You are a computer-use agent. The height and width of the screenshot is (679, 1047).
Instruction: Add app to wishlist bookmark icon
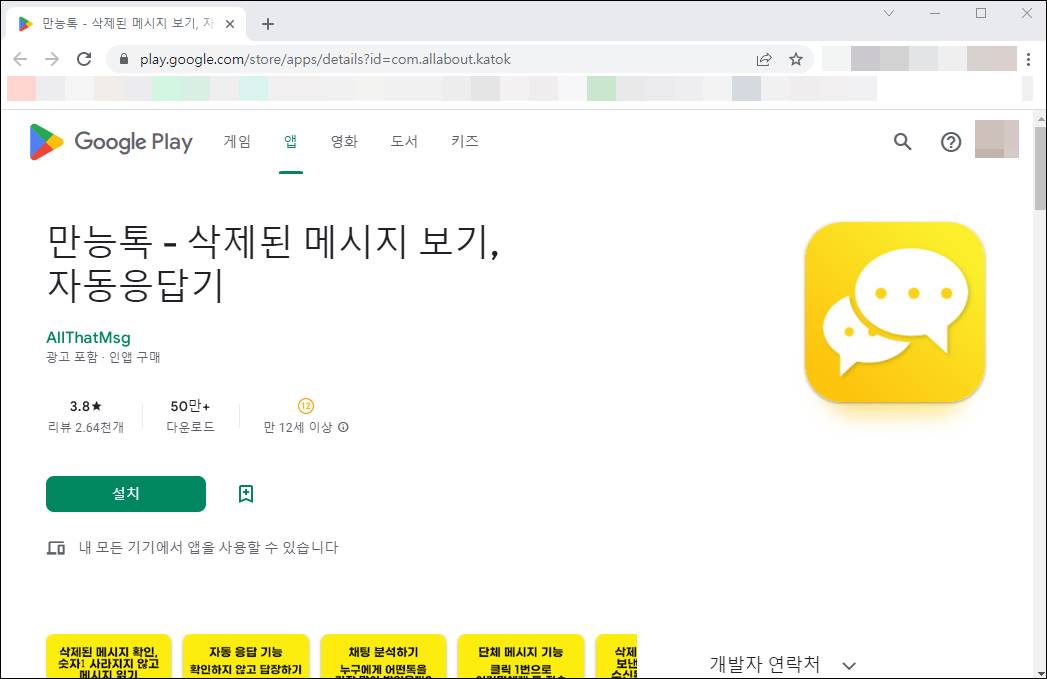coord(246,494)
